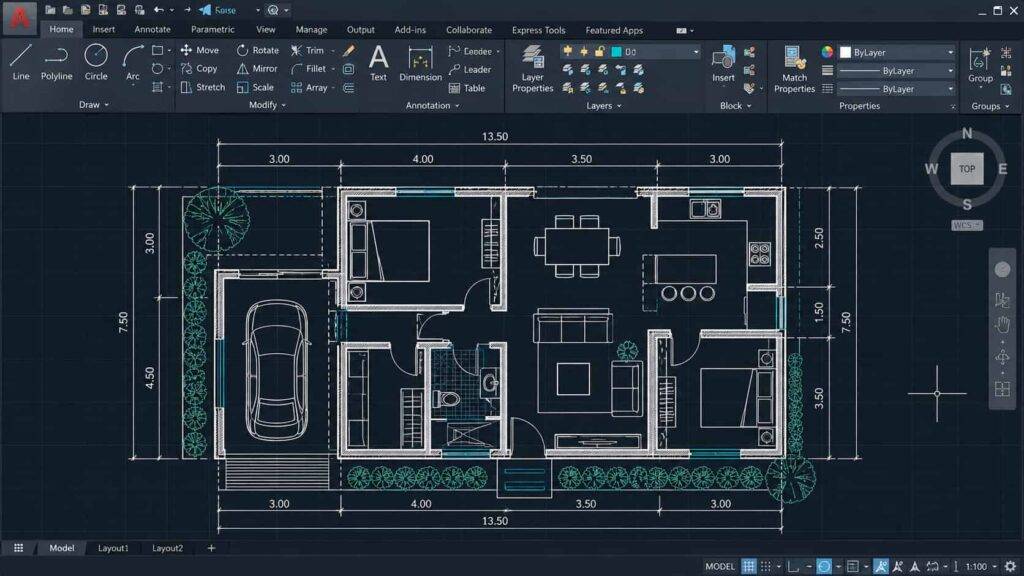Toggle the layer on/off lightbulb icon

click(567, 51)
